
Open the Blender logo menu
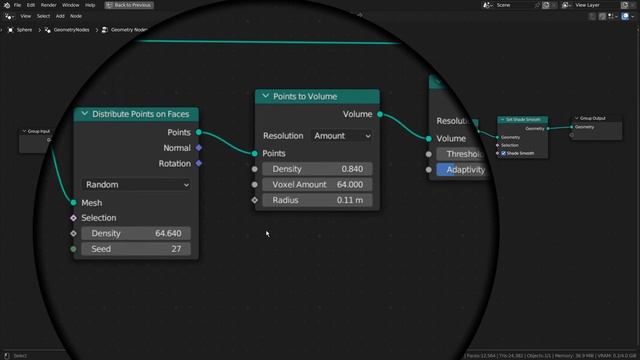(x=7, y=5)
